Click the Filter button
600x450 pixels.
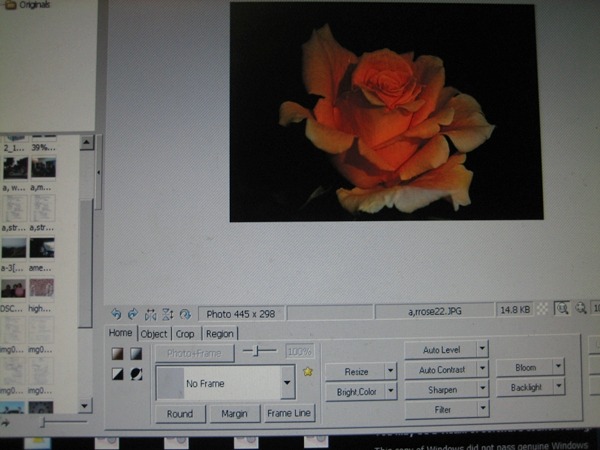[x=442, y=409]
